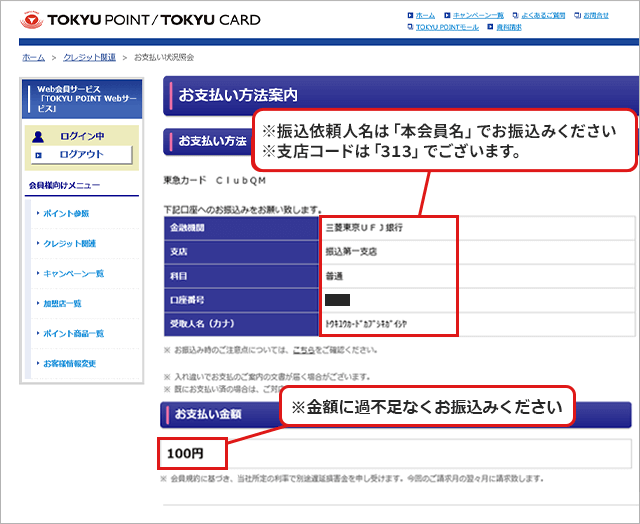Screen dimensions: 640x524
Task: Select the 100円 payment amount
Action: 185,453
